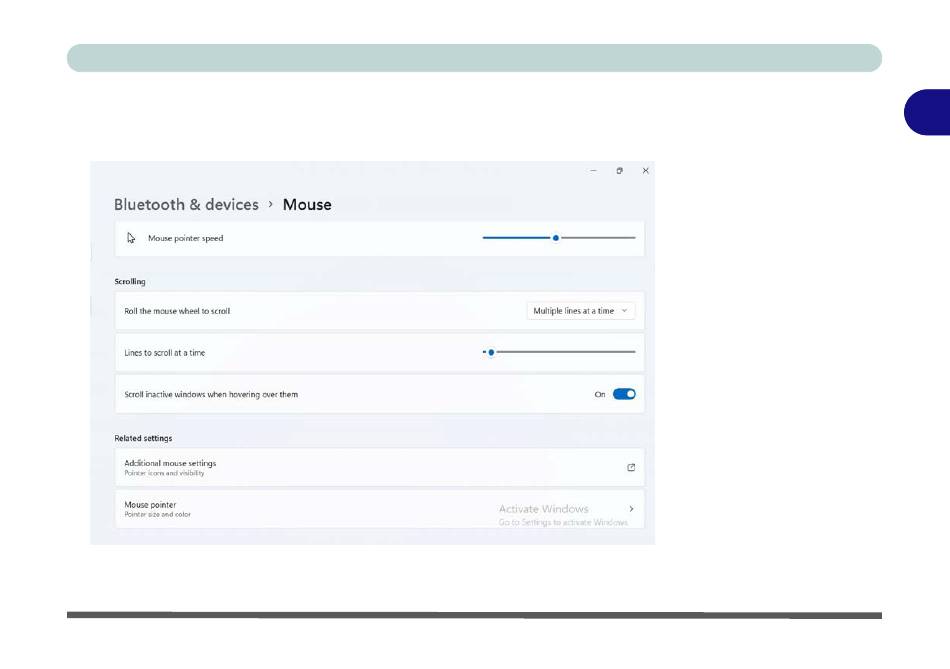Click the On label next to the toggle
Screen dimensions: 950x669
point(600,394)
